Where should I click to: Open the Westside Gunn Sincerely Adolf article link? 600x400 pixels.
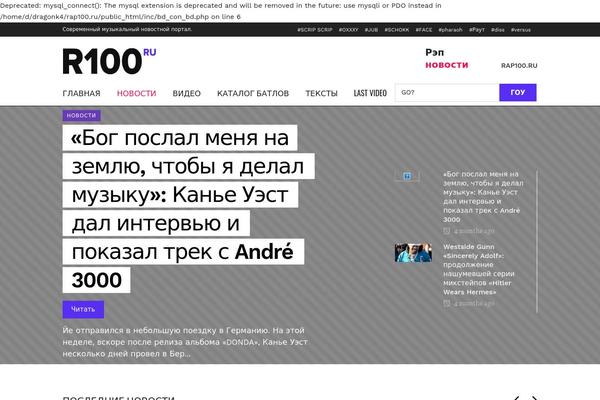pyautogui.click(x=479, y=269)
